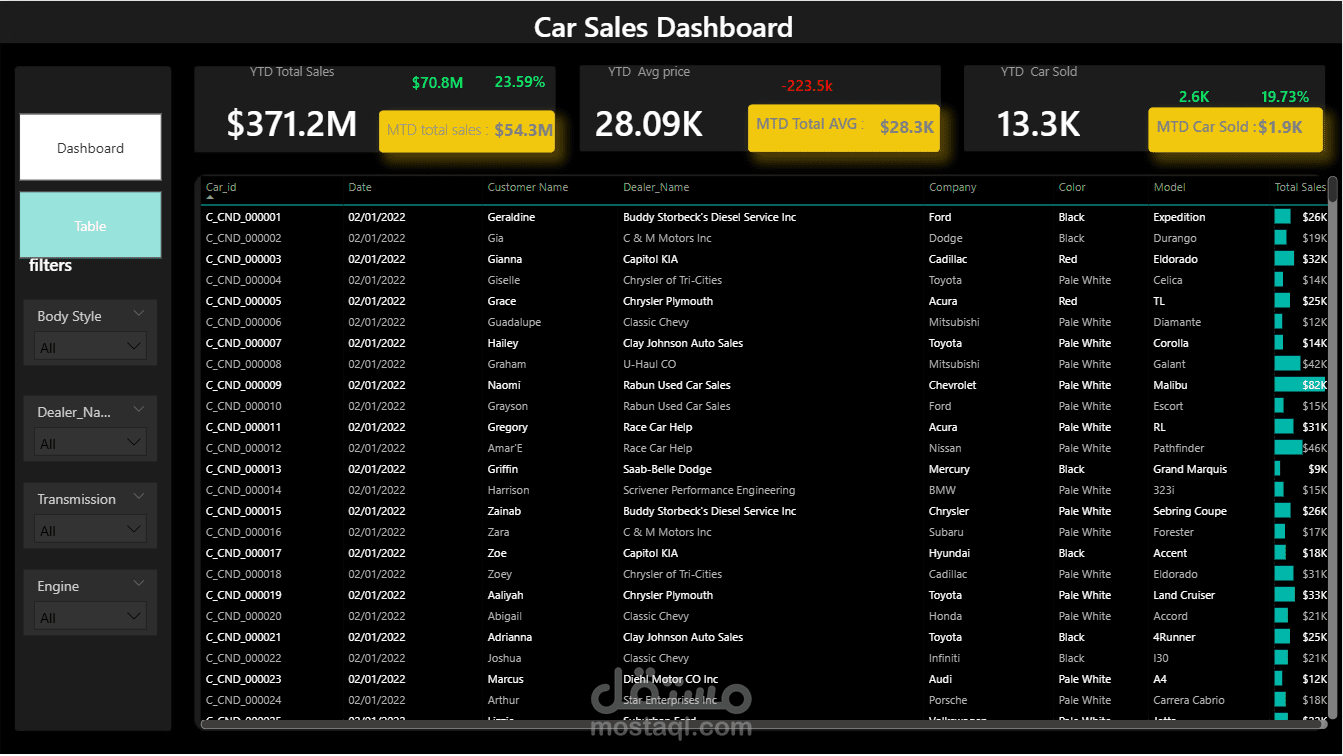Open the Body Style filter dropdown
The width and height of the screenshot is (1343, 756).
(90, 347)
